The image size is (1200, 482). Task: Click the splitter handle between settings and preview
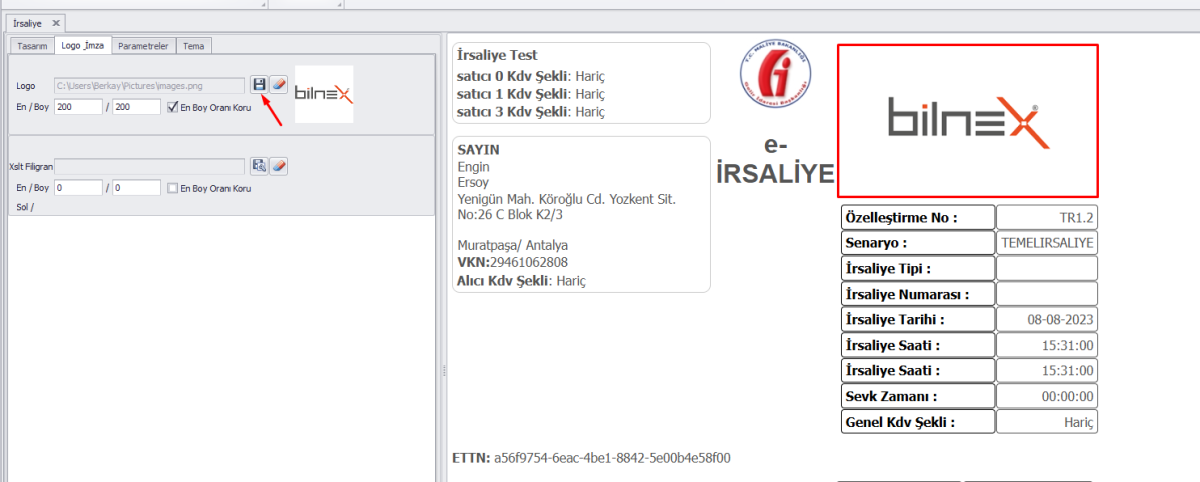click(x=442, y=370)
